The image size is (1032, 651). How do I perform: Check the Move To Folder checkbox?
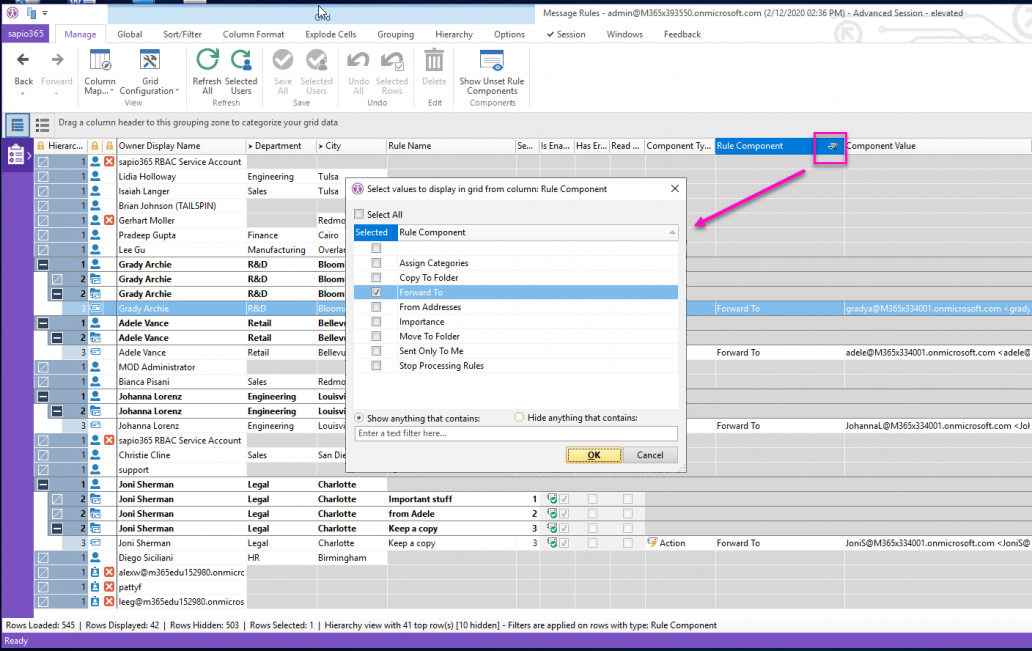(x=376, y=336)
